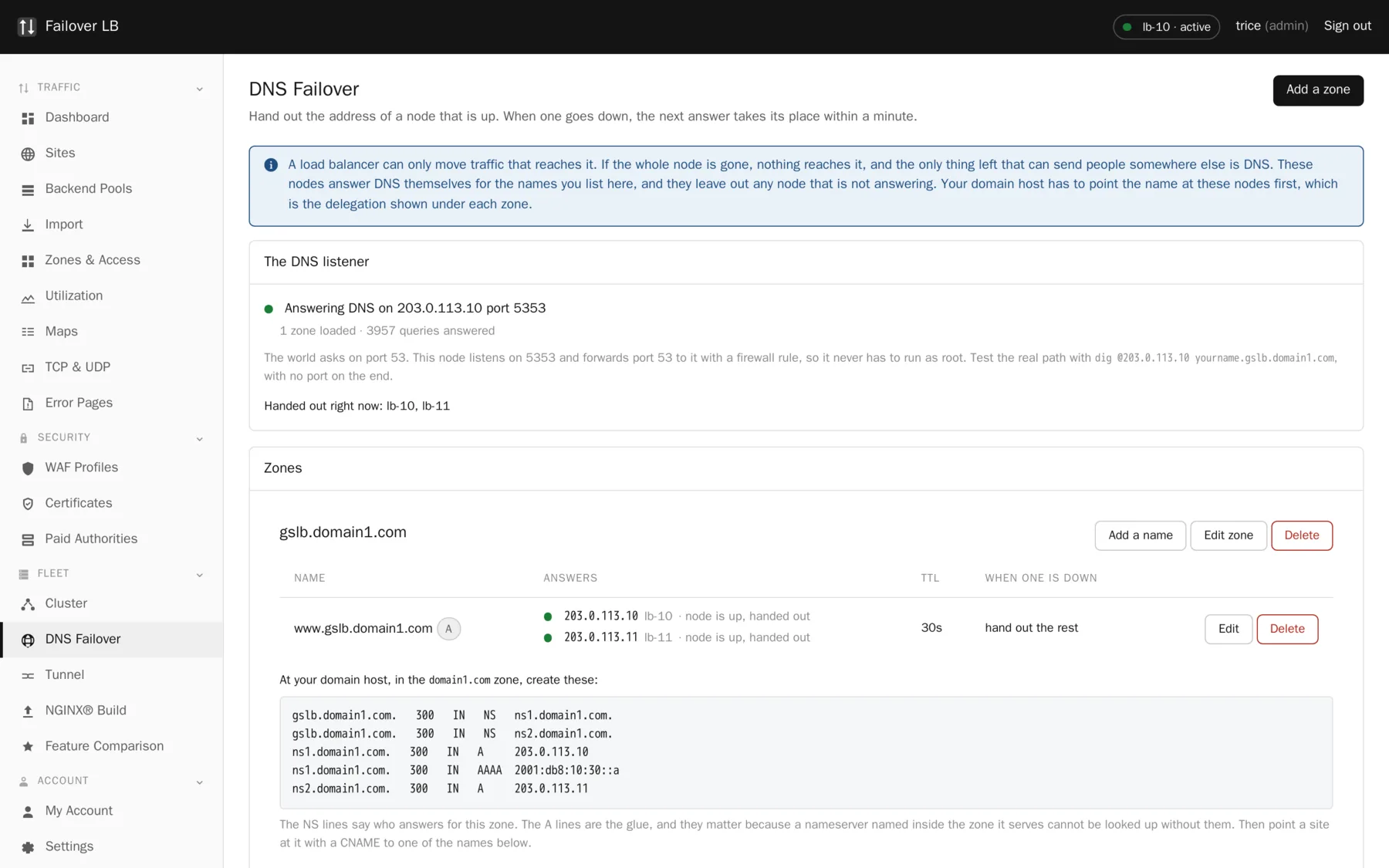Viewport: 1389px width, 868px height.
Task: Click the 30s TTL value
Action: pos(931,628)
